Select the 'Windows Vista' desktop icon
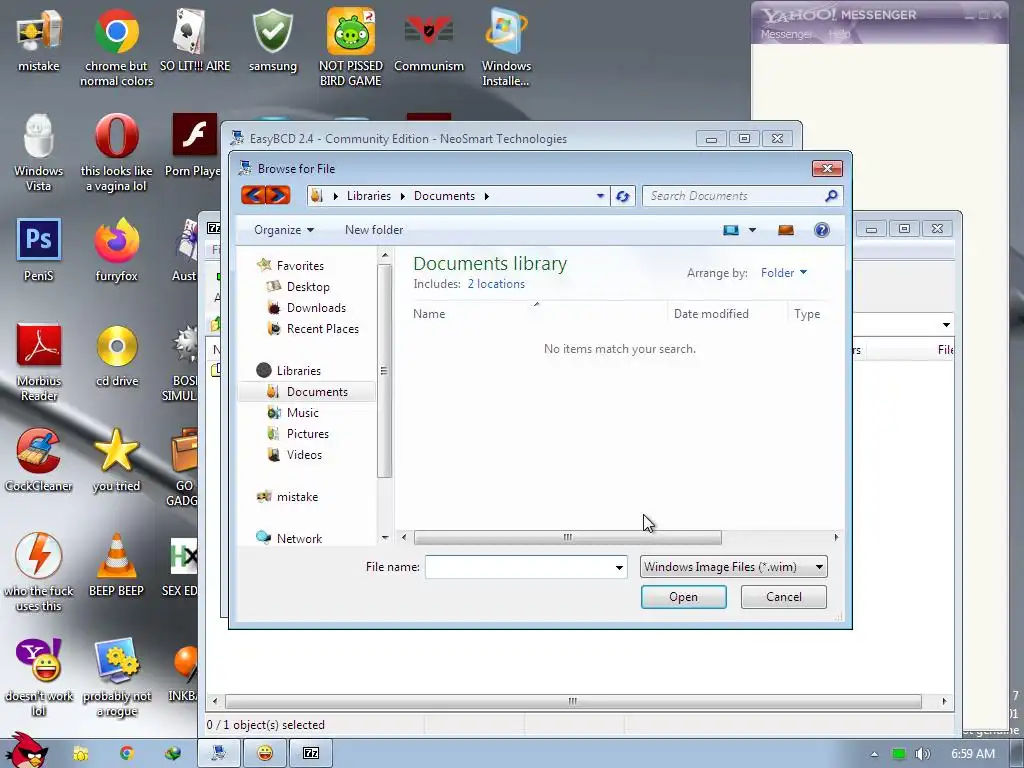 click(39, 153)
